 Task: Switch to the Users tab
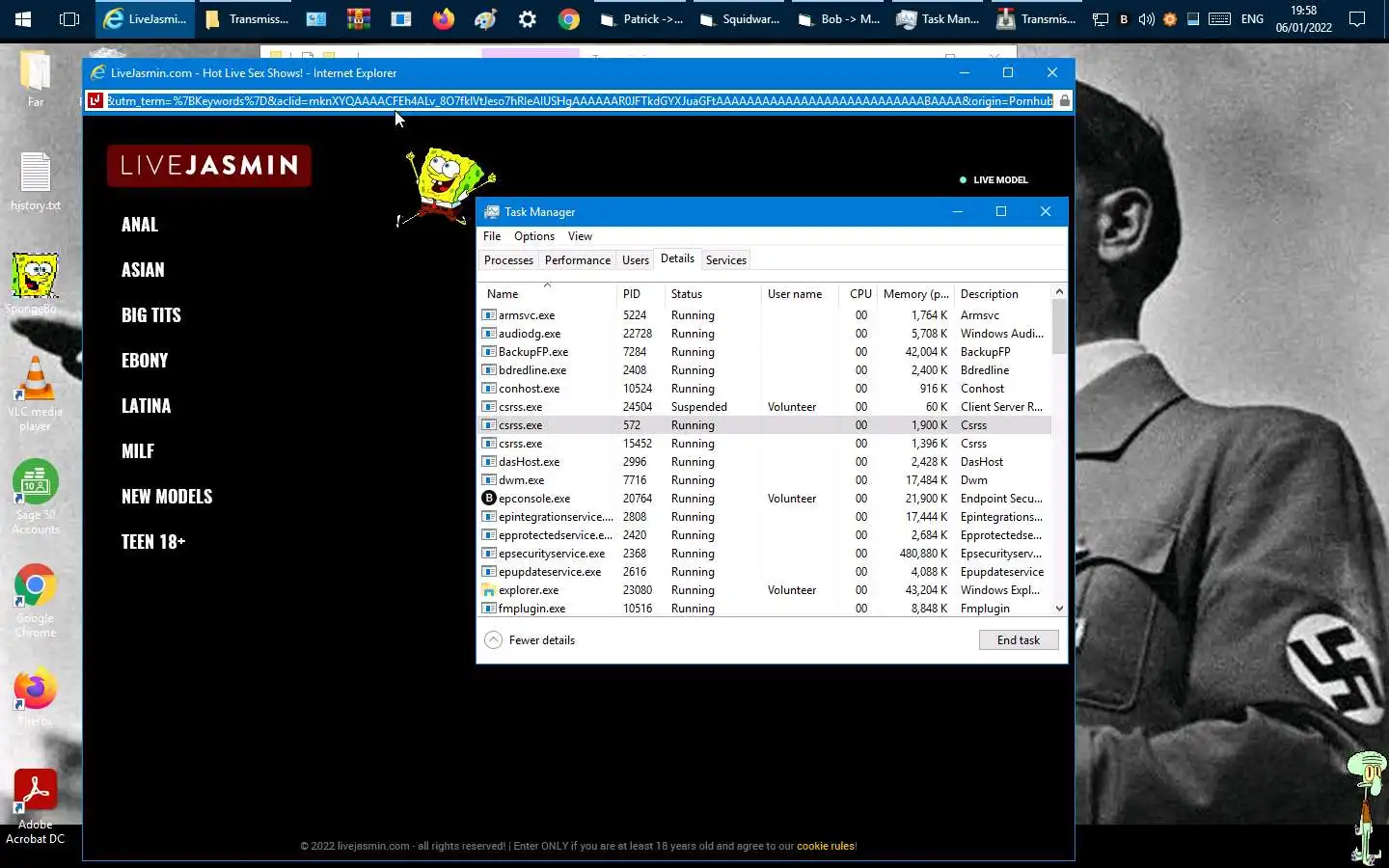636,260
